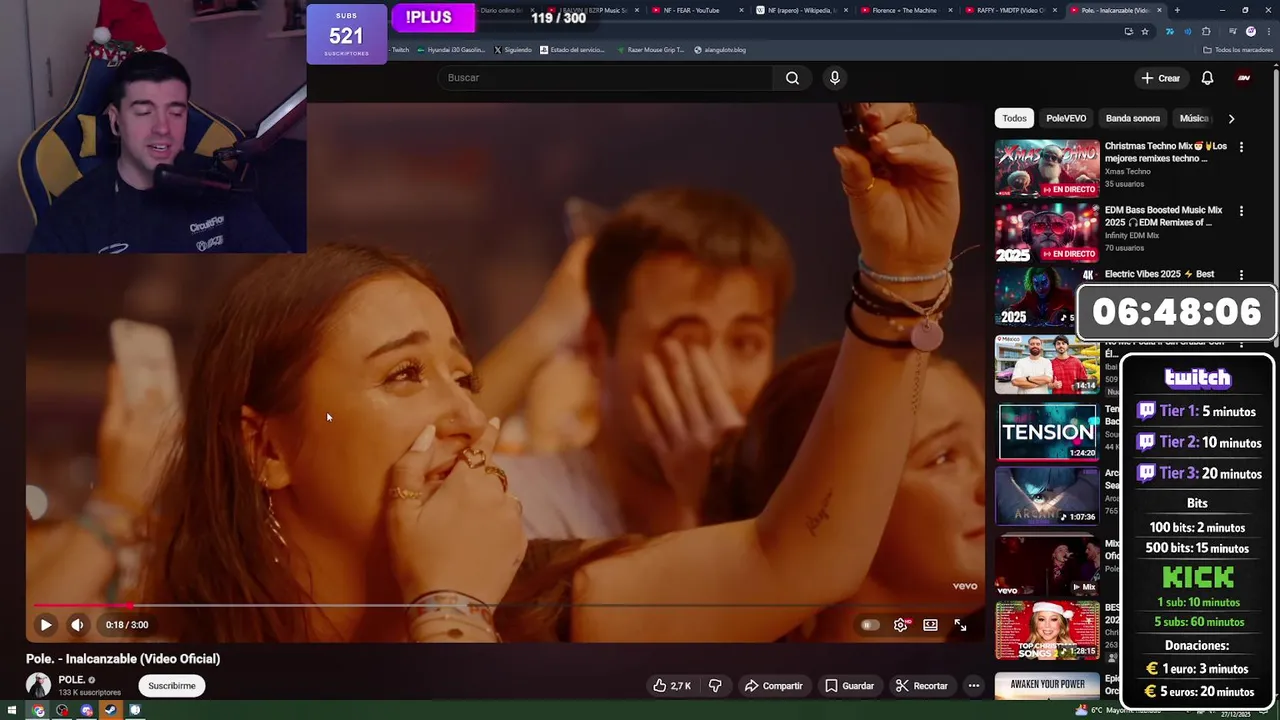
Task: Dislike the video with thumbs-down
Action: click(x=715, y=686)
